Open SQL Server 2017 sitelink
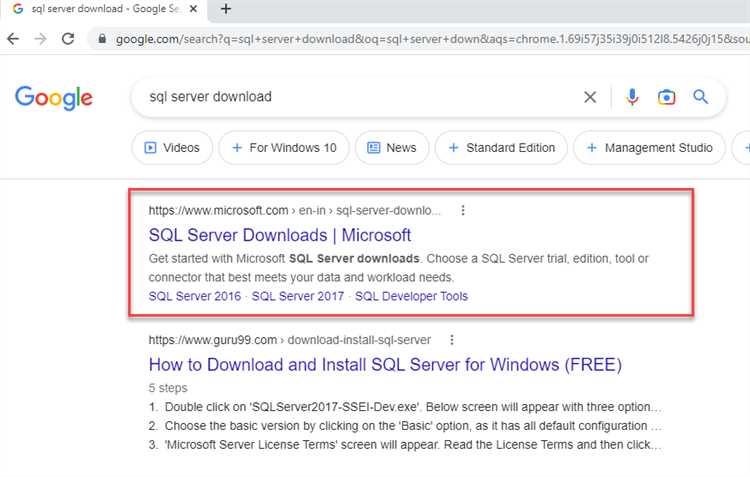Screen dimensions: 750x477 point(298,296)
